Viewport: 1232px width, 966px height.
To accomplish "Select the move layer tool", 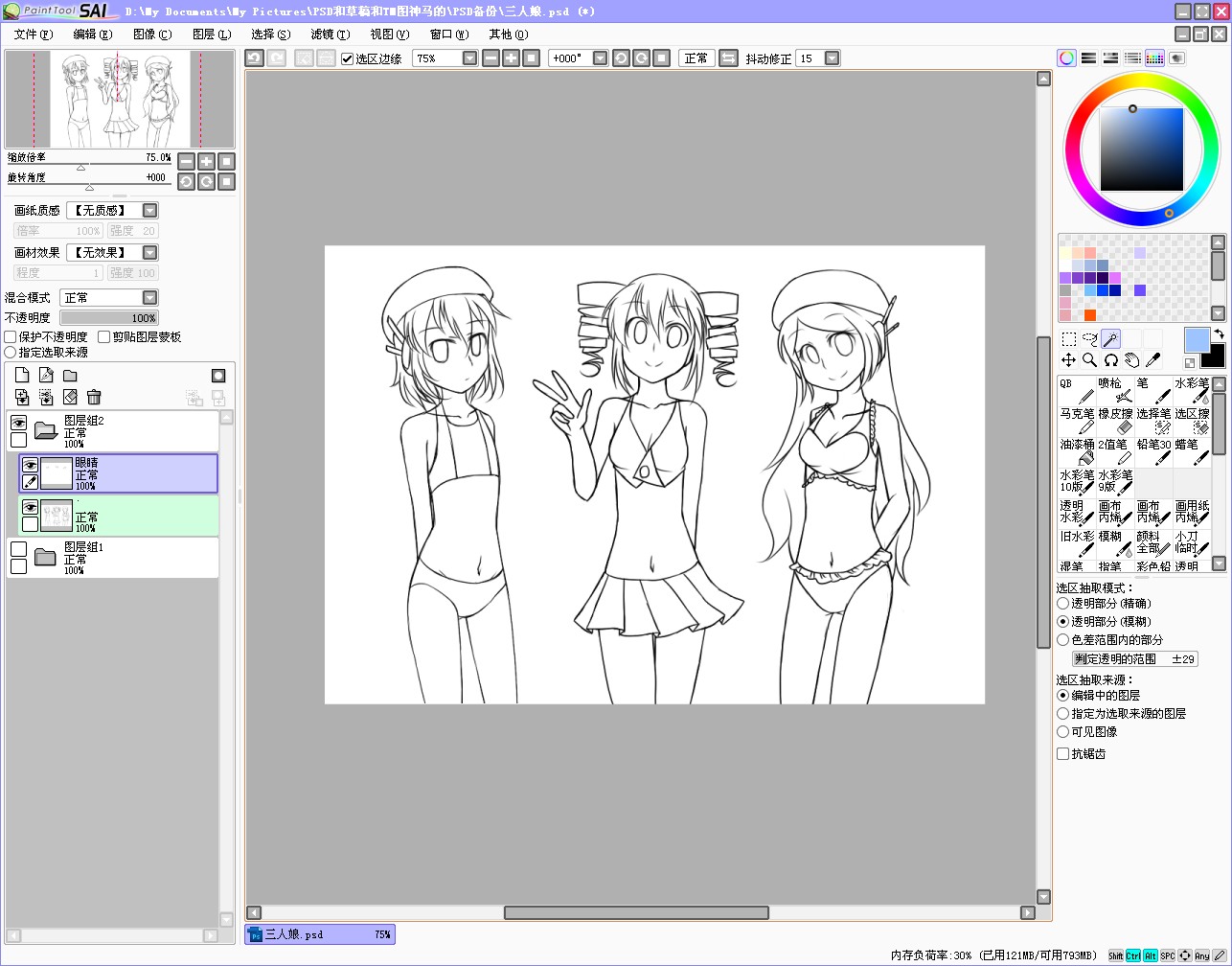I will click(x=1068, y=360).
